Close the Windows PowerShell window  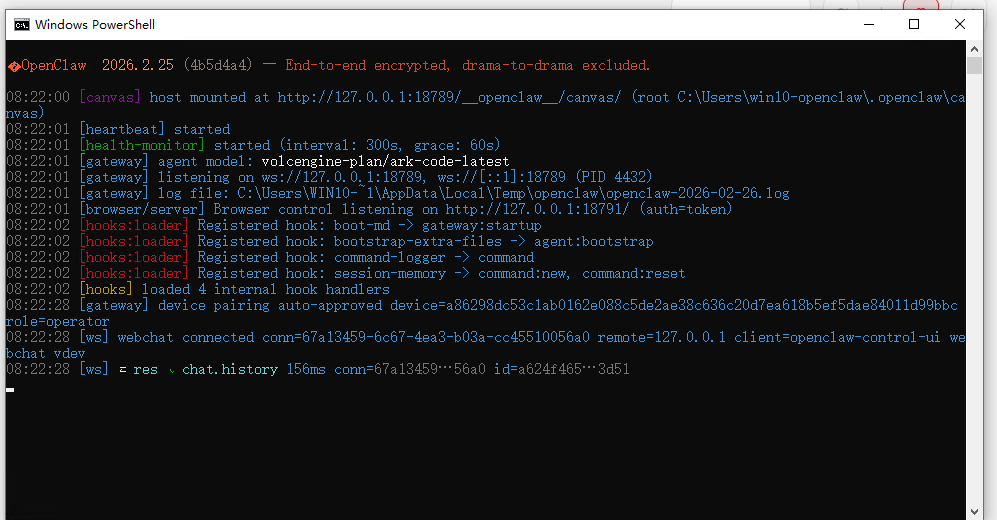coord(960,24)
